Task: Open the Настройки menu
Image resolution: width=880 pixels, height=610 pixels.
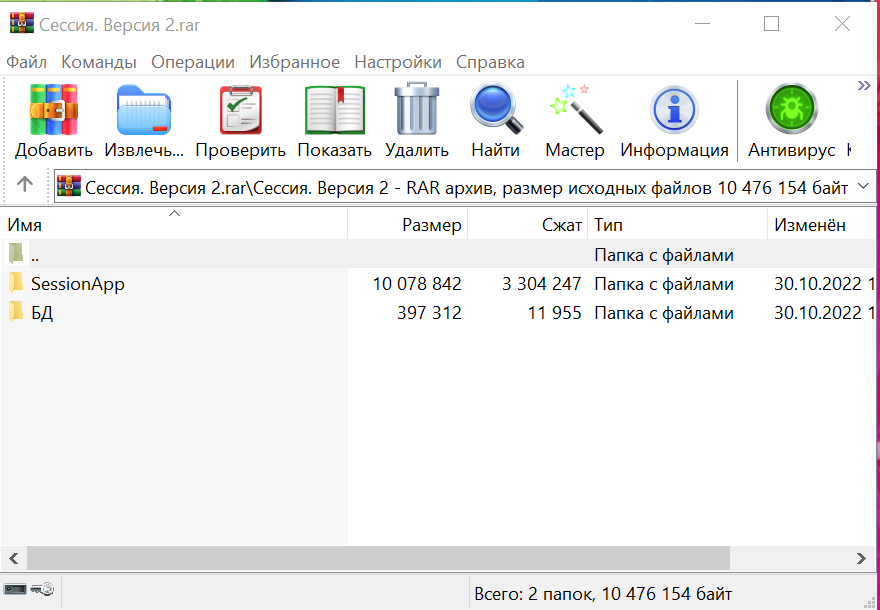Action: (397, 62)
